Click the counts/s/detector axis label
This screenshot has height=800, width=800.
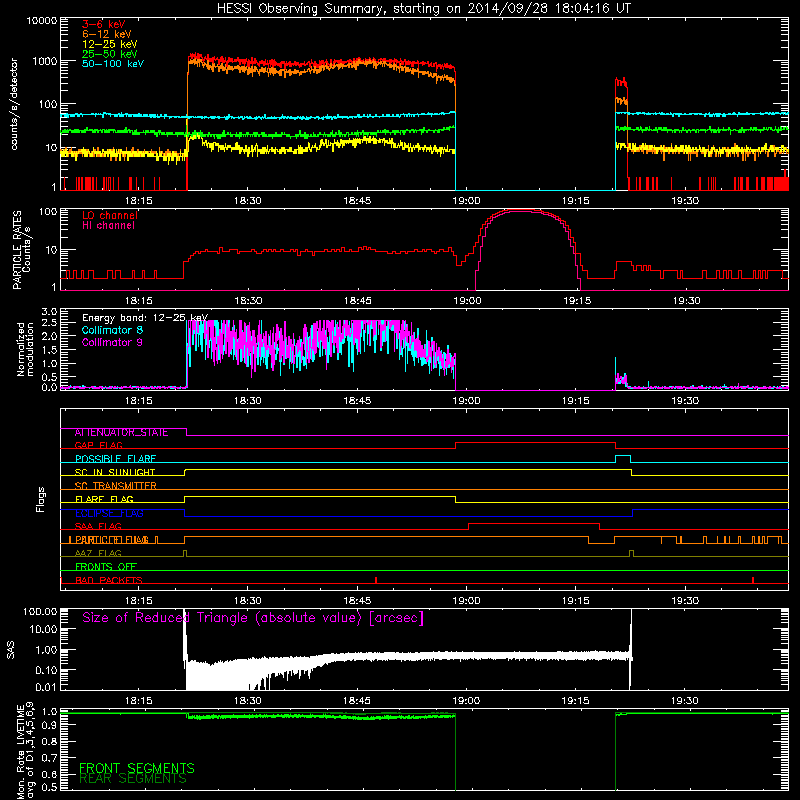pyautogui.click(x=14, y=104)
